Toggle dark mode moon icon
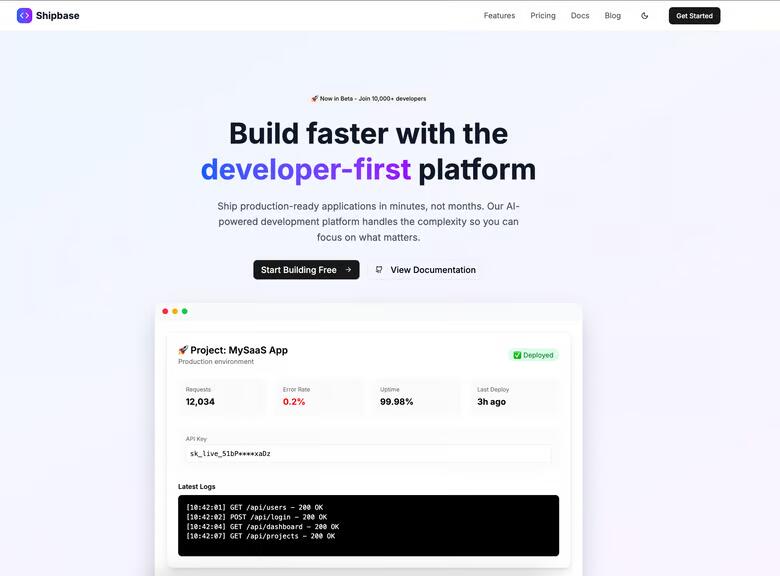 tap(645, 16)
